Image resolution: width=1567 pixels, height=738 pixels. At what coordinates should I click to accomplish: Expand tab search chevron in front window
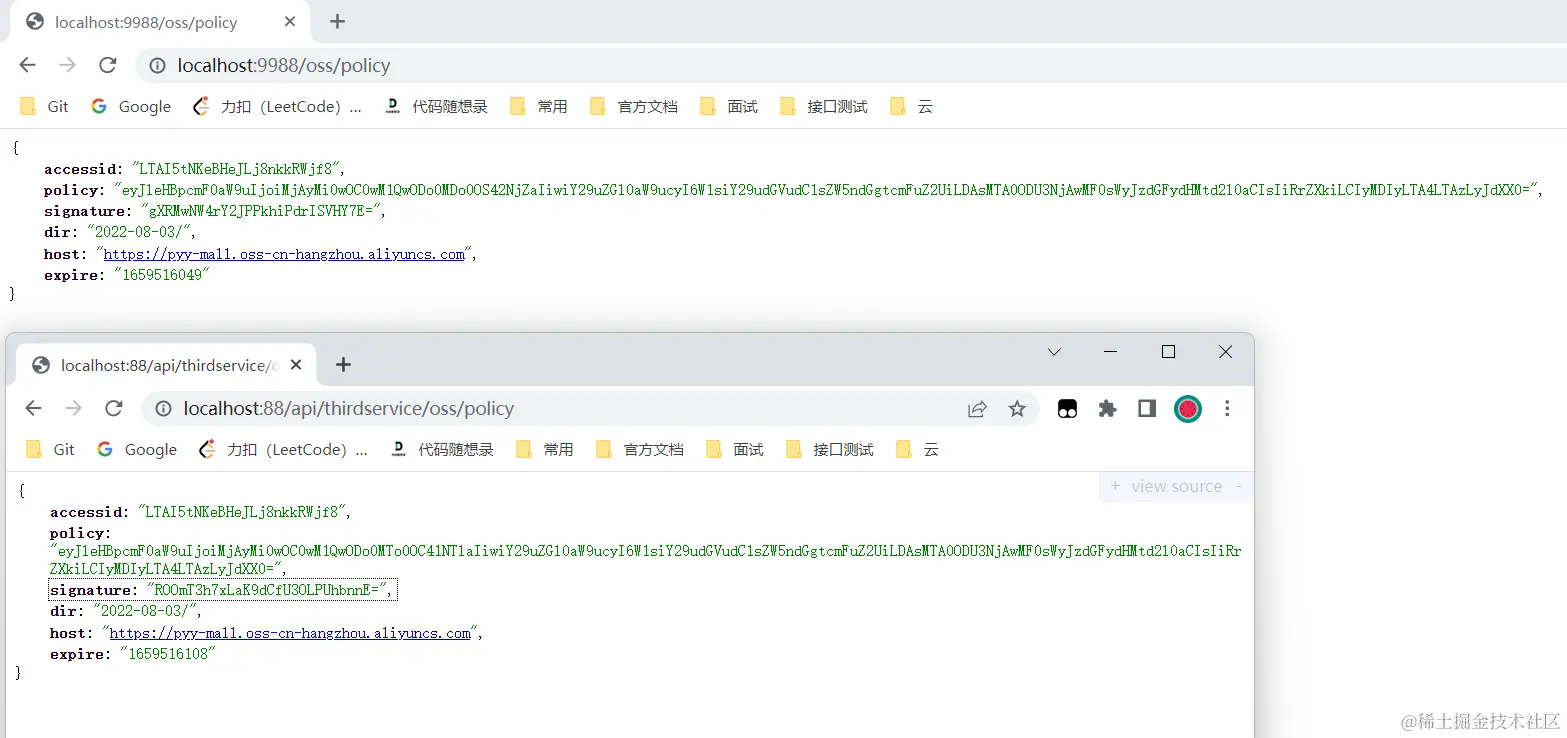point(1054,352)
